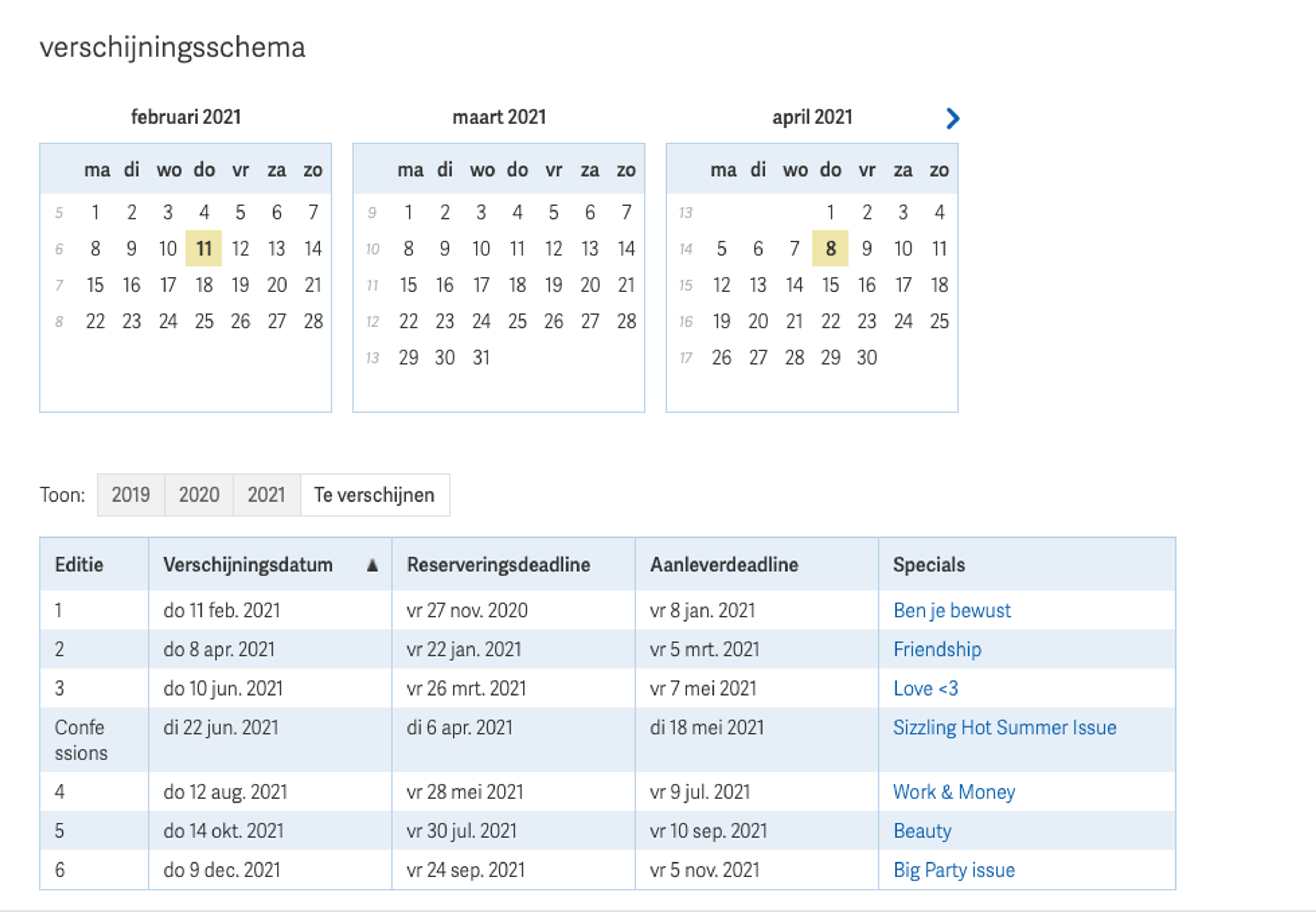Open the Friendship special link
The width and height of the screenshot is (1316, 917).
pos(937,649)
